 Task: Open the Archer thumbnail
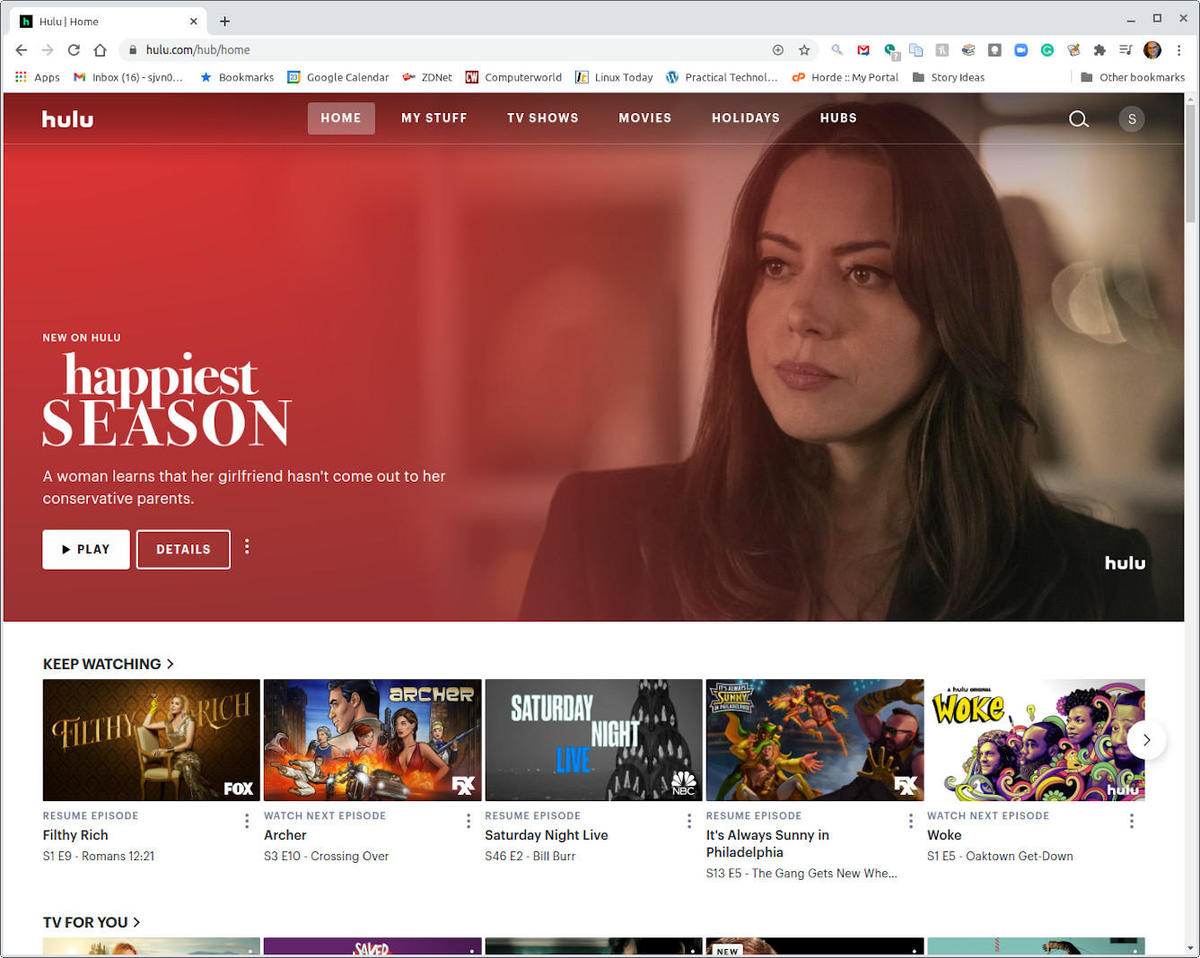(373, 740)
